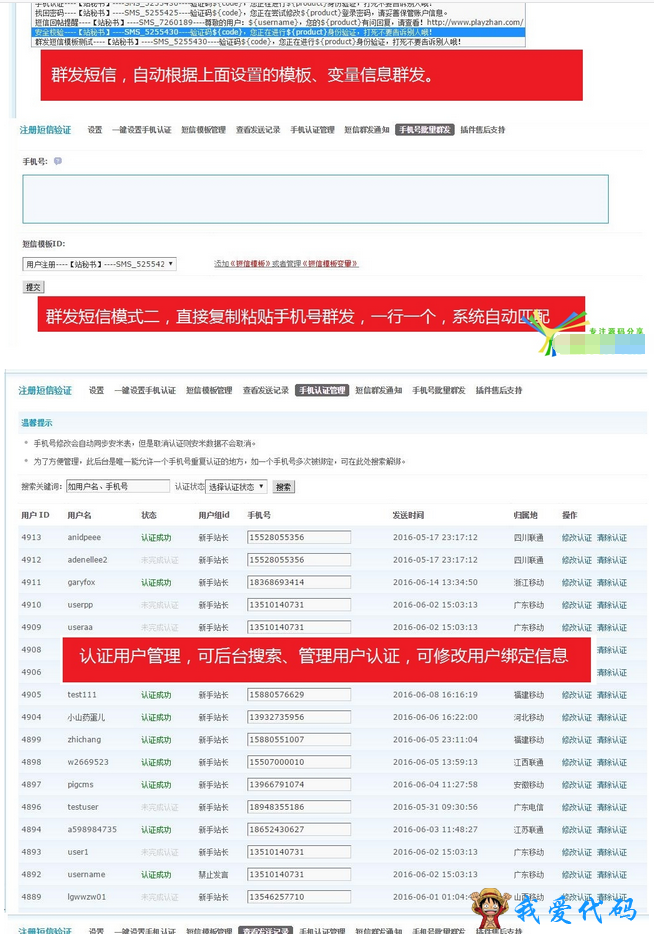Open 短信群发通知 in the nav with 手机号批量群发 highlighted

(366, 130)
